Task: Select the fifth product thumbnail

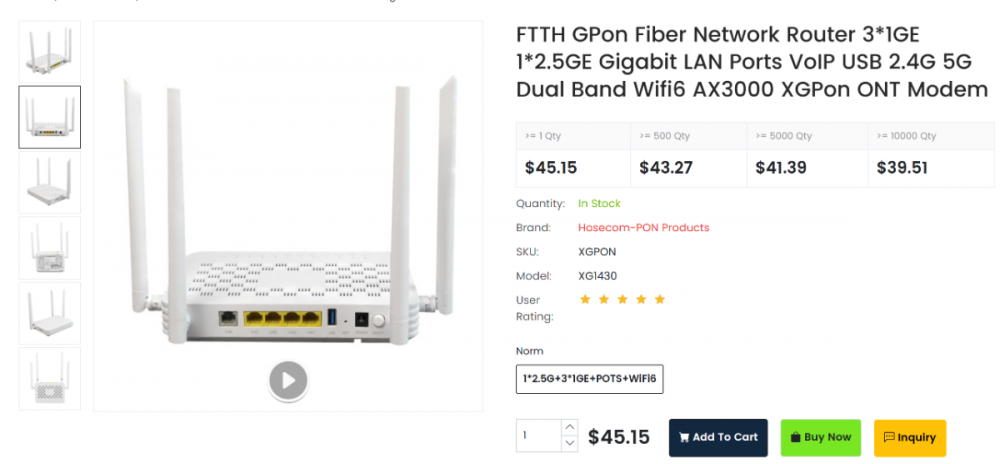Action: click(49, 313)
